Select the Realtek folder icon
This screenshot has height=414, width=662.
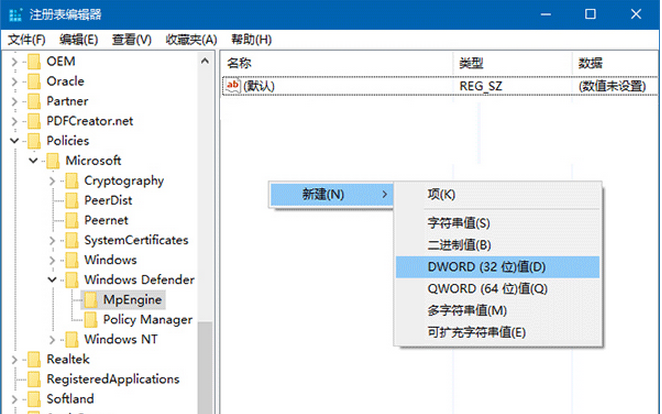point(34,359)
